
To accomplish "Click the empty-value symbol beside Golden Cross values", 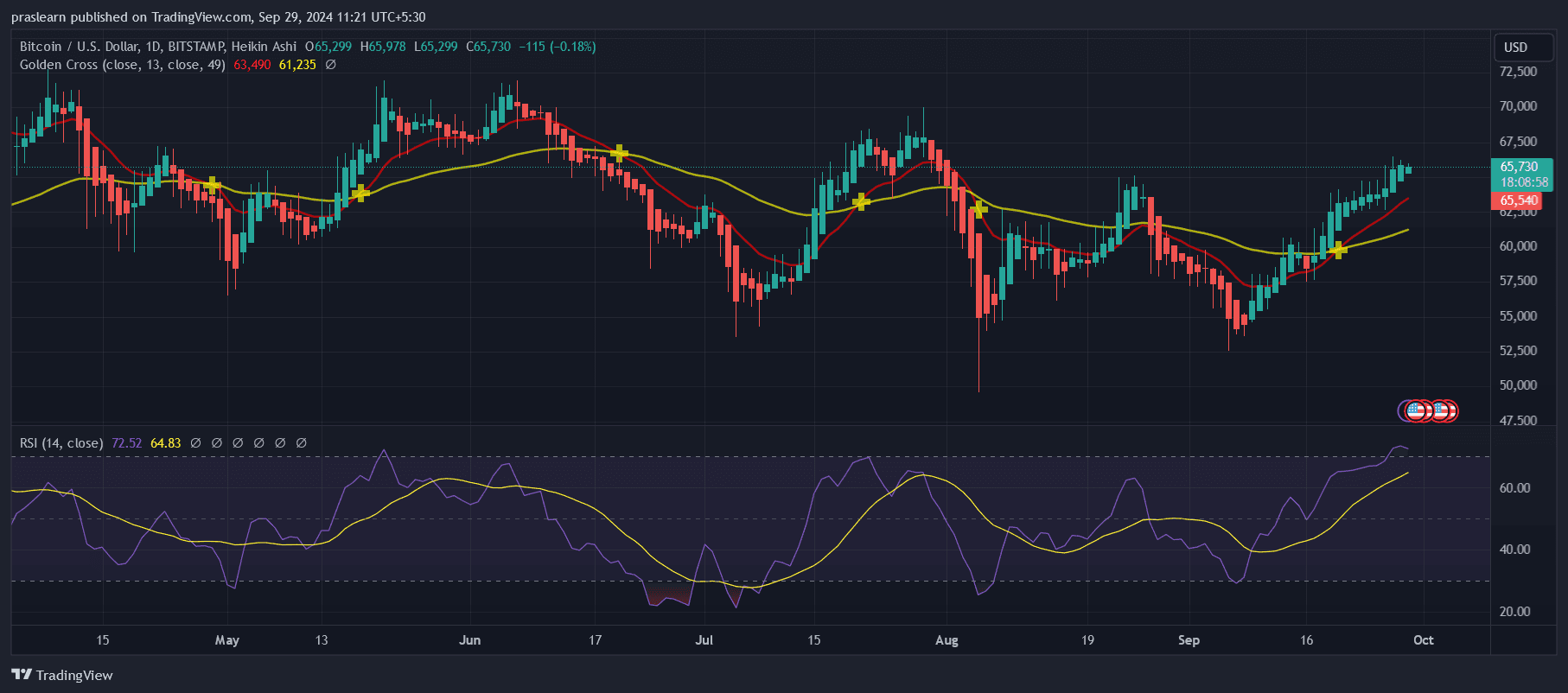I will click(330, 65).
